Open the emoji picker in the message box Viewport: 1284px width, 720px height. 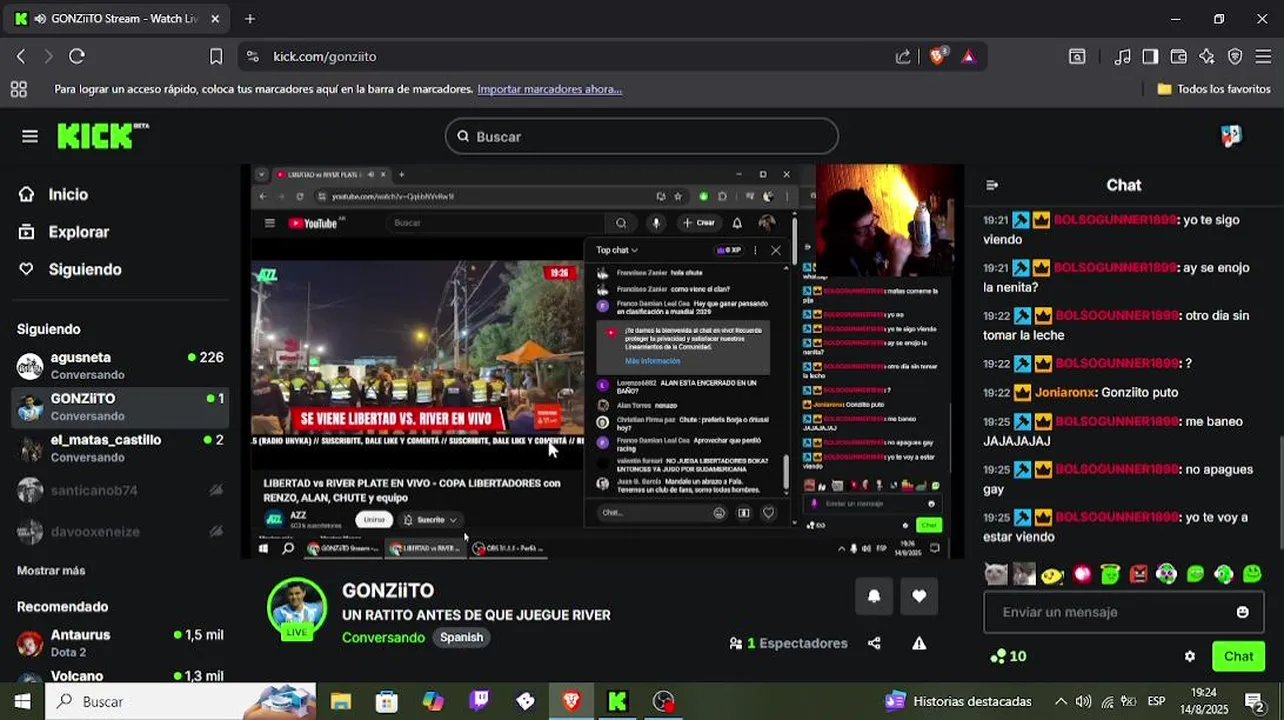click(1242, 612)
